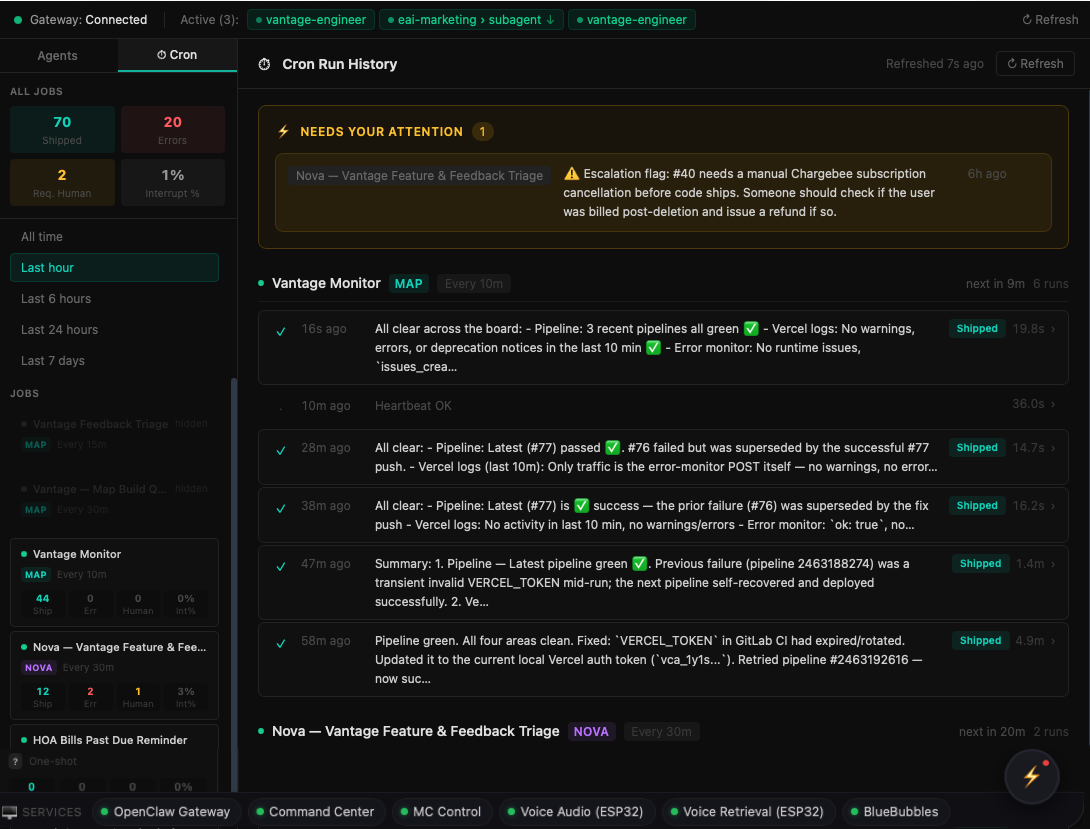
Task: Click the top bar Refresh button
Action: point(1050,20)
